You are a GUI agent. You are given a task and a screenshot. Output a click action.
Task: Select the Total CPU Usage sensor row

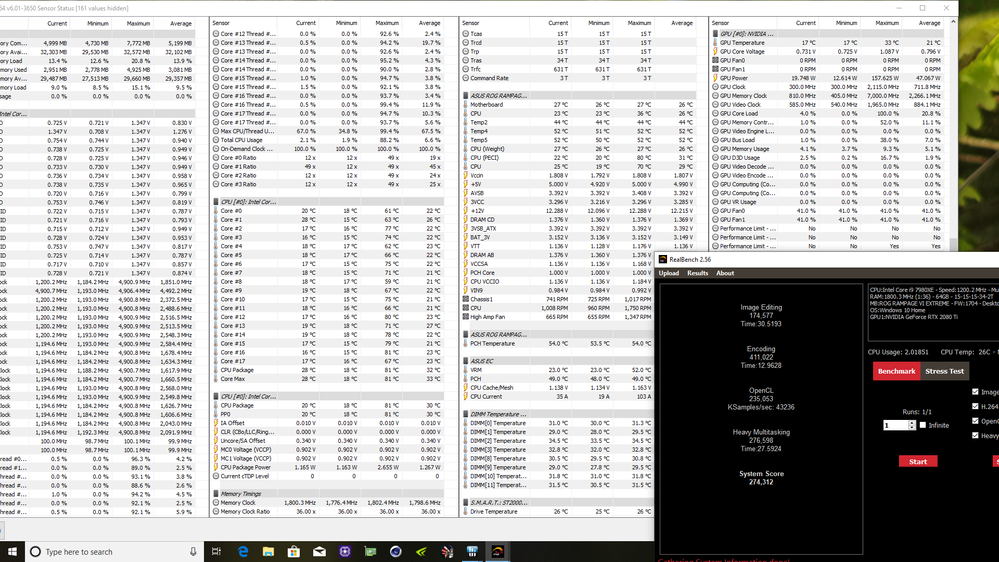tap(327, 140)
